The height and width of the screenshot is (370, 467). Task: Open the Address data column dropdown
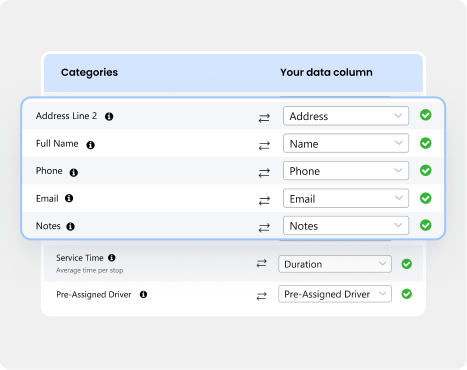click(x=346, y=116)
